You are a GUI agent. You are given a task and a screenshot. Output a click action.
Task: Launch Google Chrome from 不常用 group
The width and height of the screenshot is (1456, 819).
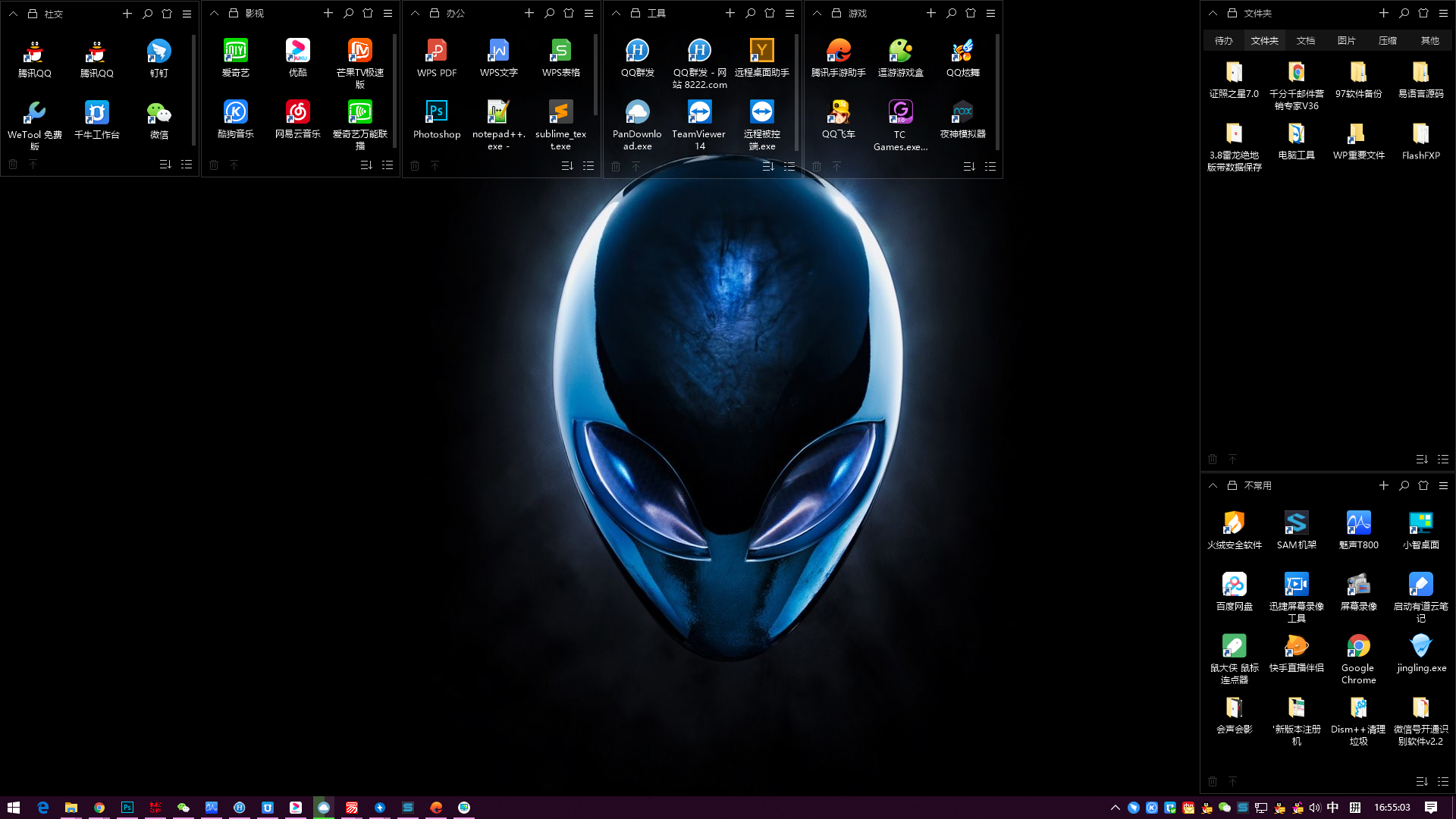1358,659
